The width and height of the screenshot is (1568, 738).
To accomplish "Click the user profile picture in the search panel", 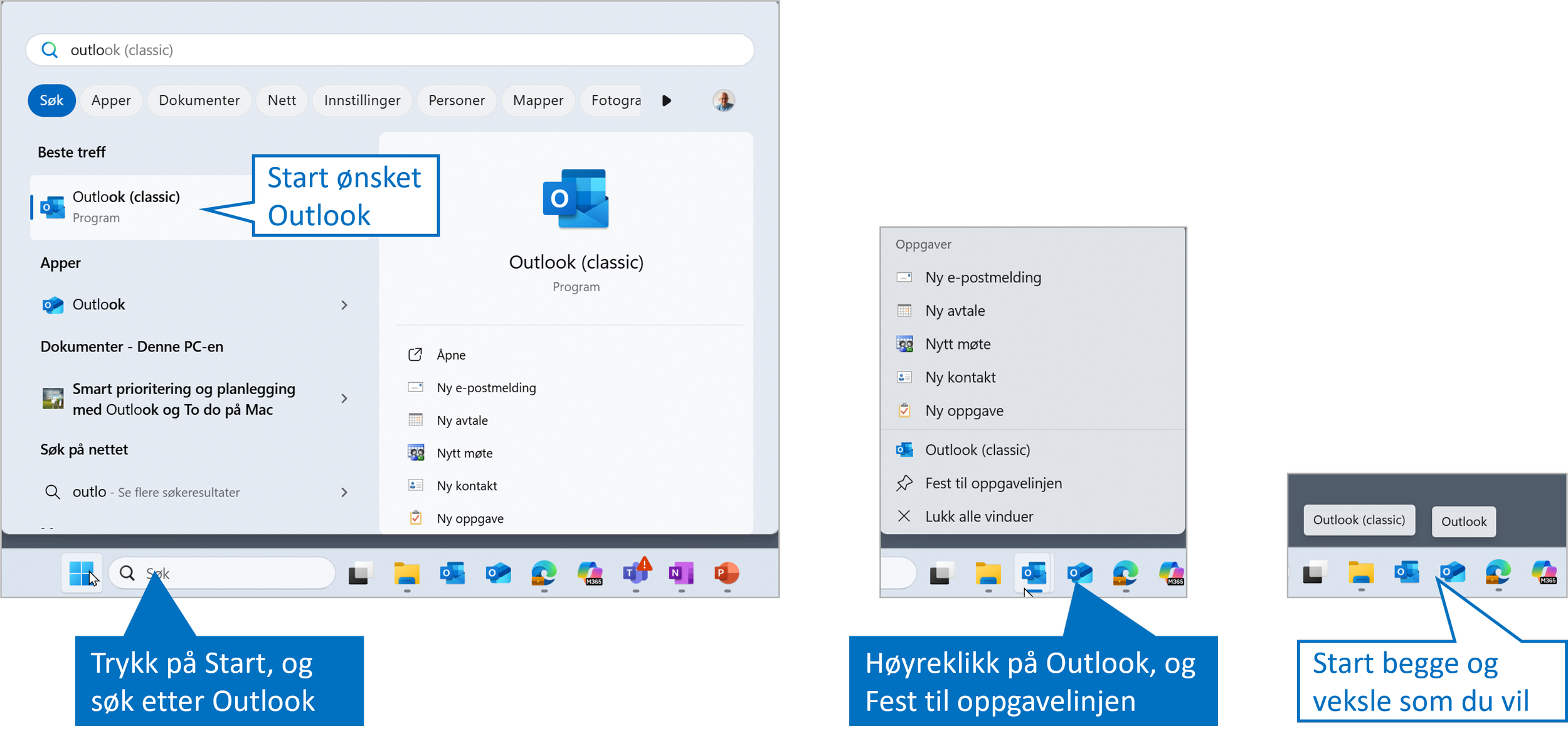I will [723, 100].
